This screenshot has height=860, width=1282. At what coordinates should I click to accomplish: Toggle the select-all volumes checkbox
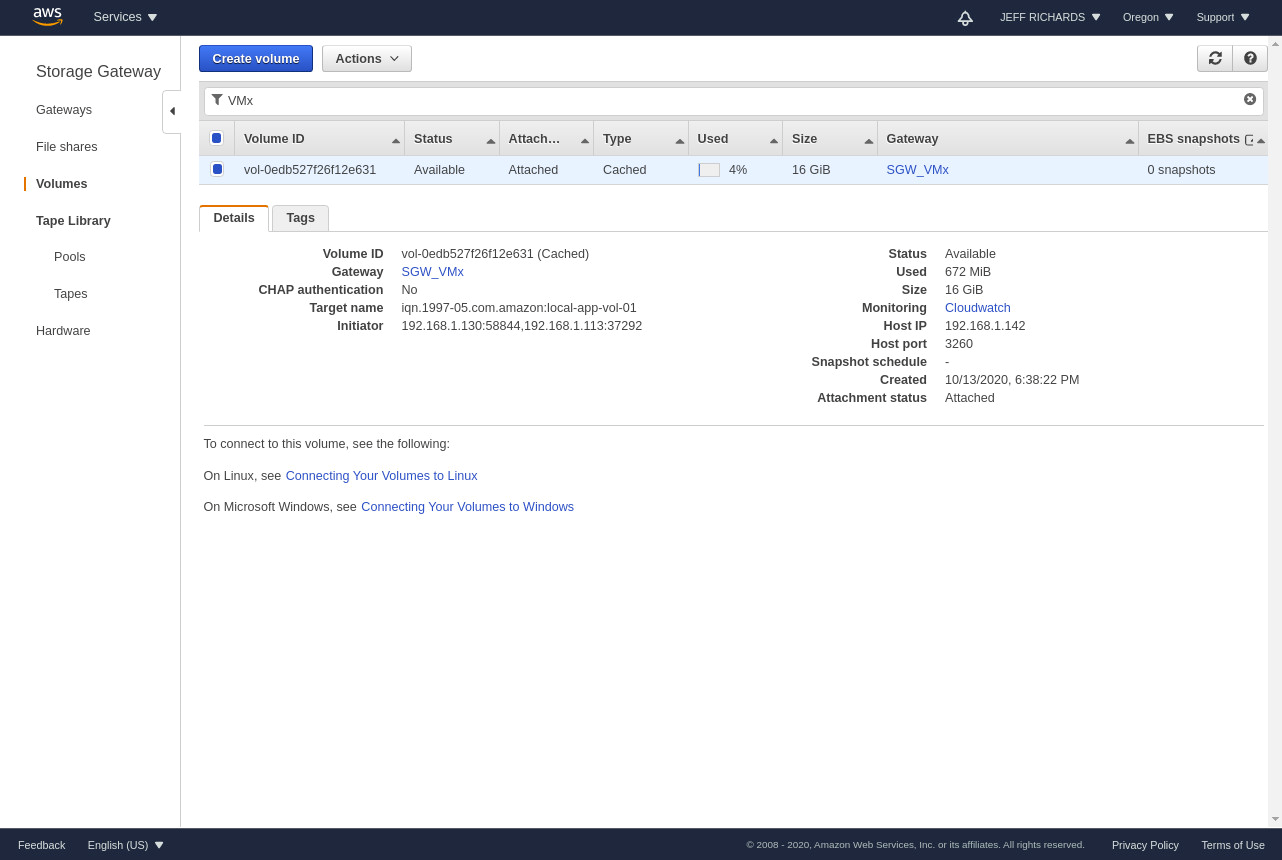217,137
